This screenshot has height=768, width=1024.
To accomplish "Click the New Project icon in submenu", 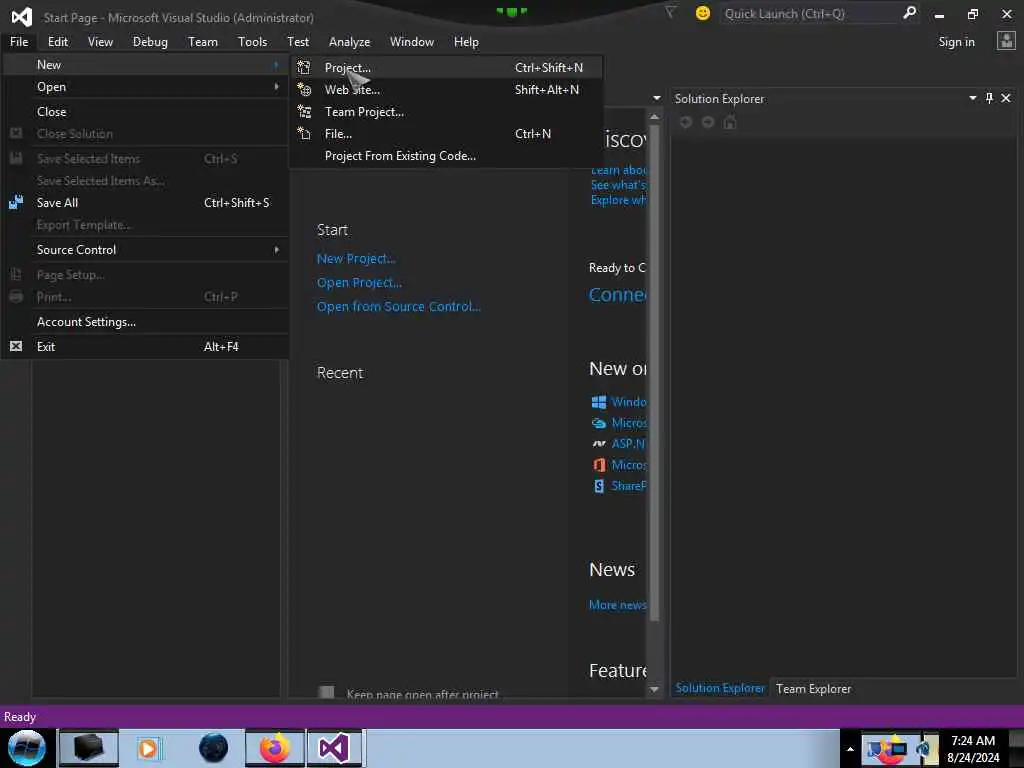I will [304, 67].
